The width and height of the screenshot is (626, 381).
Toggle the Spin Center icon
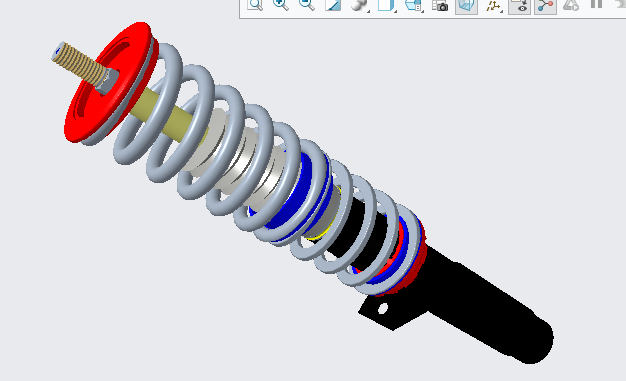[545, 6]
